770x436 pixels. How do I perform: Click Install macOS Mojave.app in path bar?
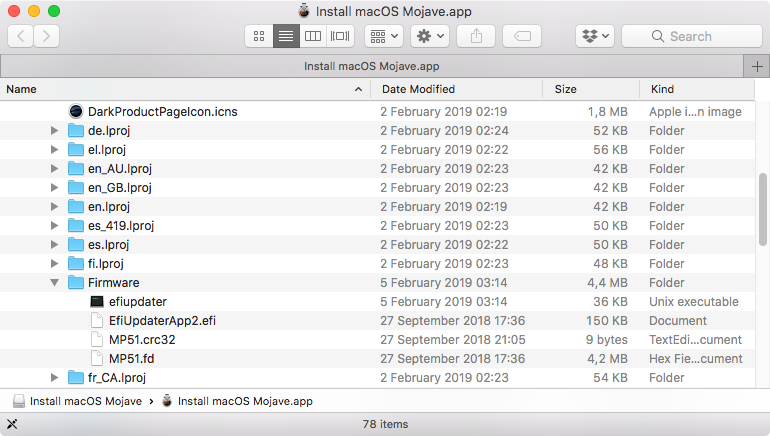(237, 401)
